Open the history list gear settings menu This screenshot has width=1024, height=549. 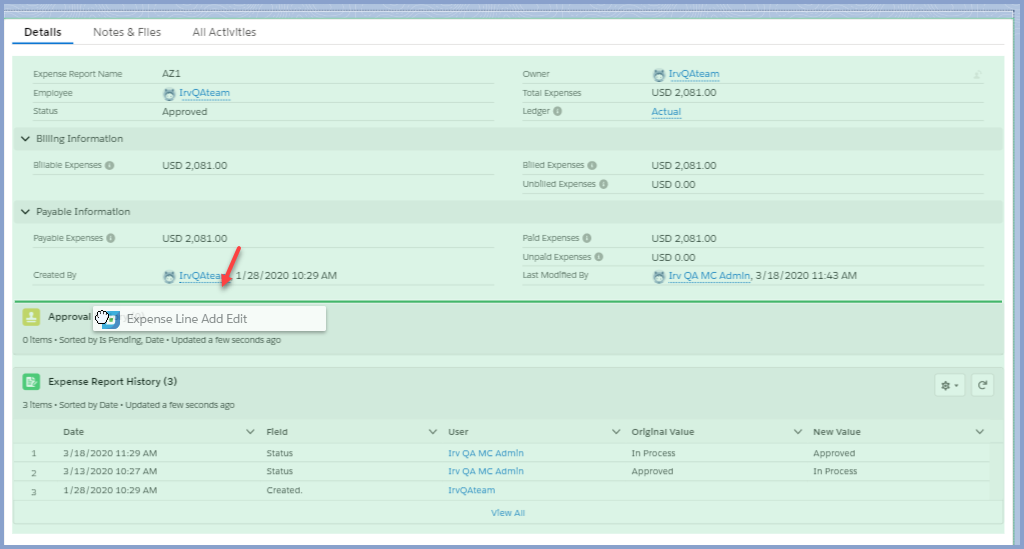coord(950,385)
